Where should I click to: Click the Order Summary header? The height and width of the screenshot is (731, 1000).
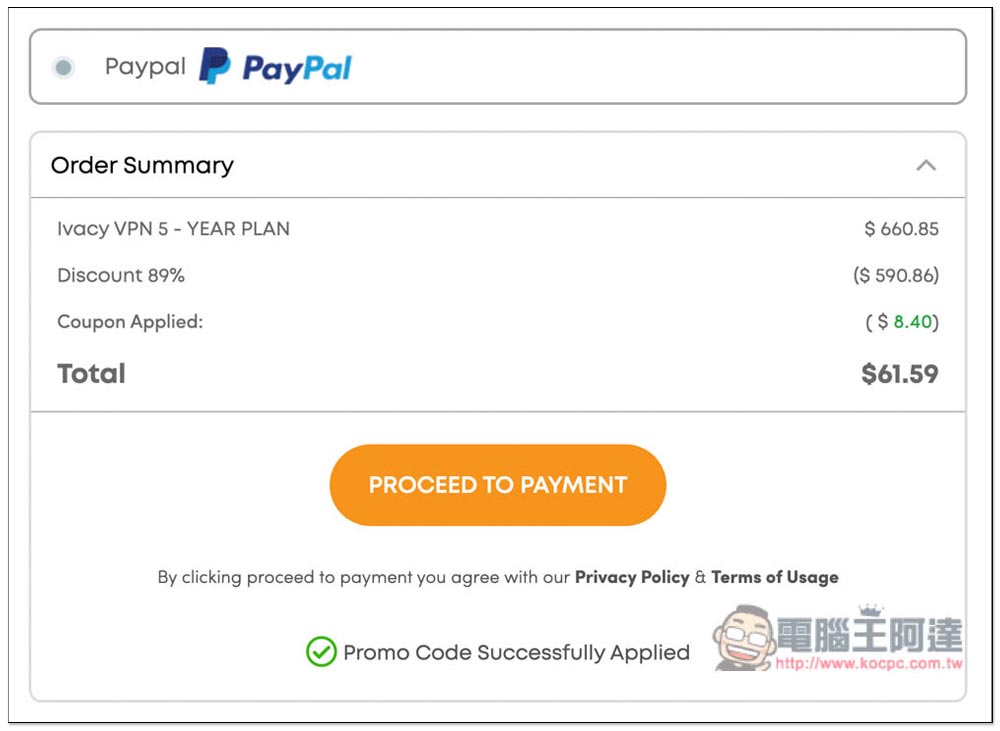point(142,165)
